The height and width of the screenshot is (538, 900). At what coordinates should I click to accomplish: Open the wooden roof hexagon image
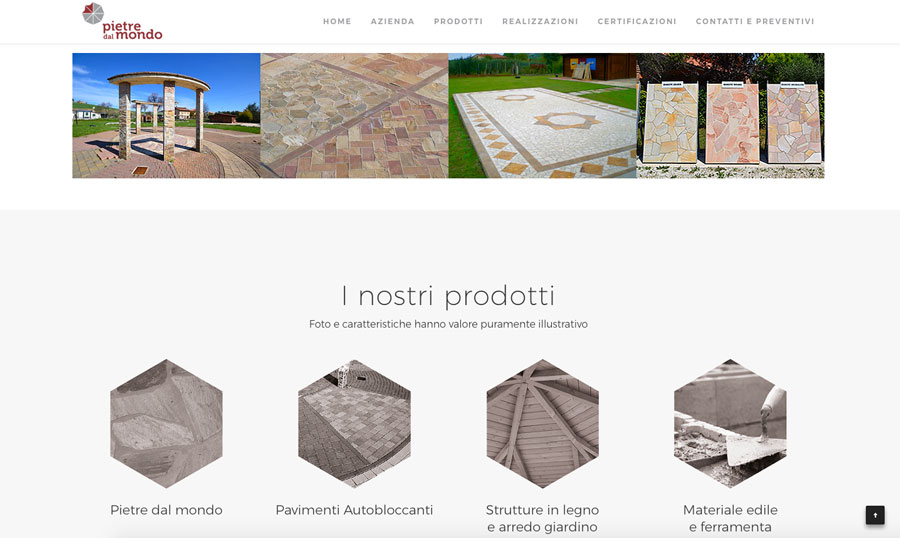click(x=542, y=424)
